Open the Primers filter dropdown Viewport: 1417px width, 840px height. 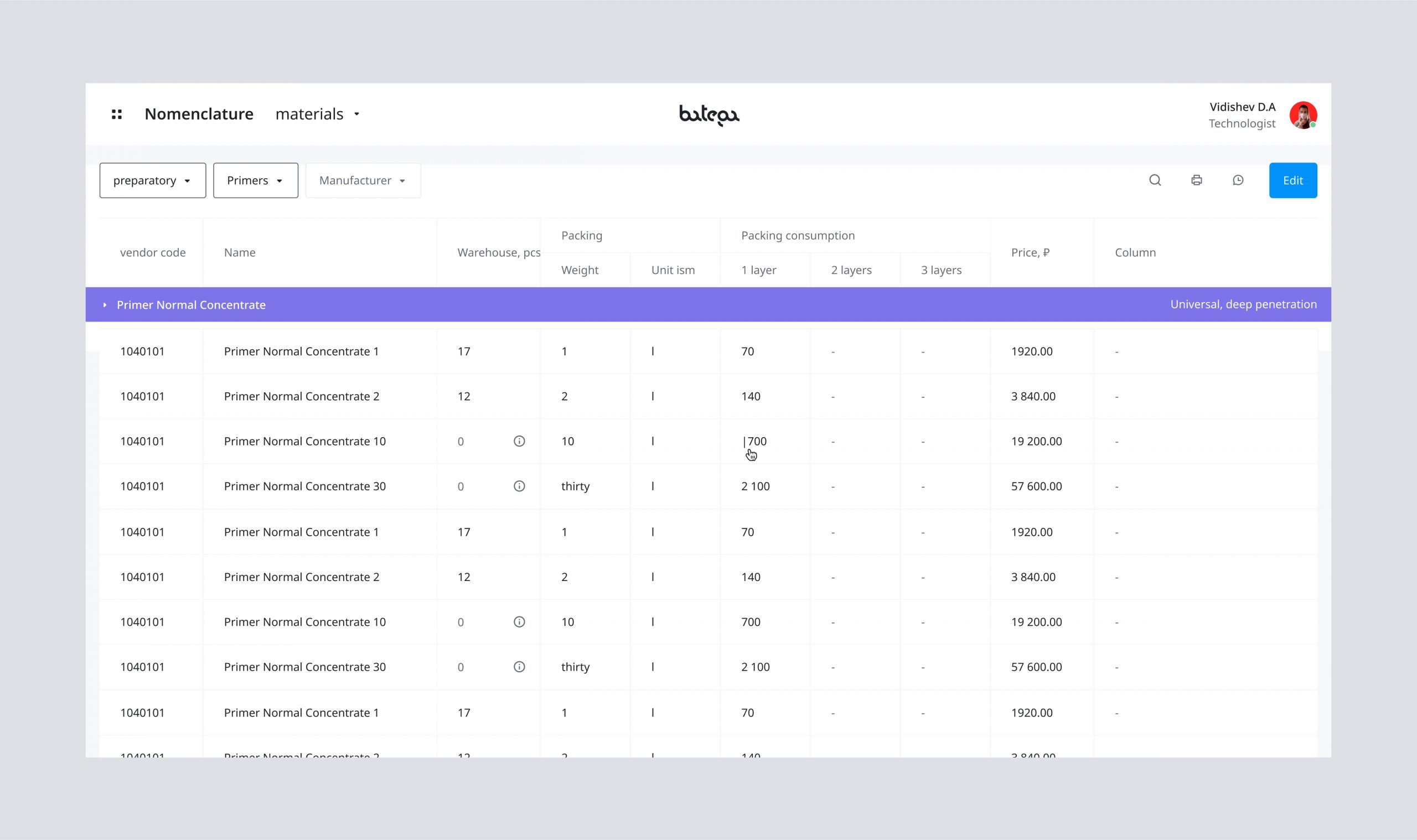(255, 180)
